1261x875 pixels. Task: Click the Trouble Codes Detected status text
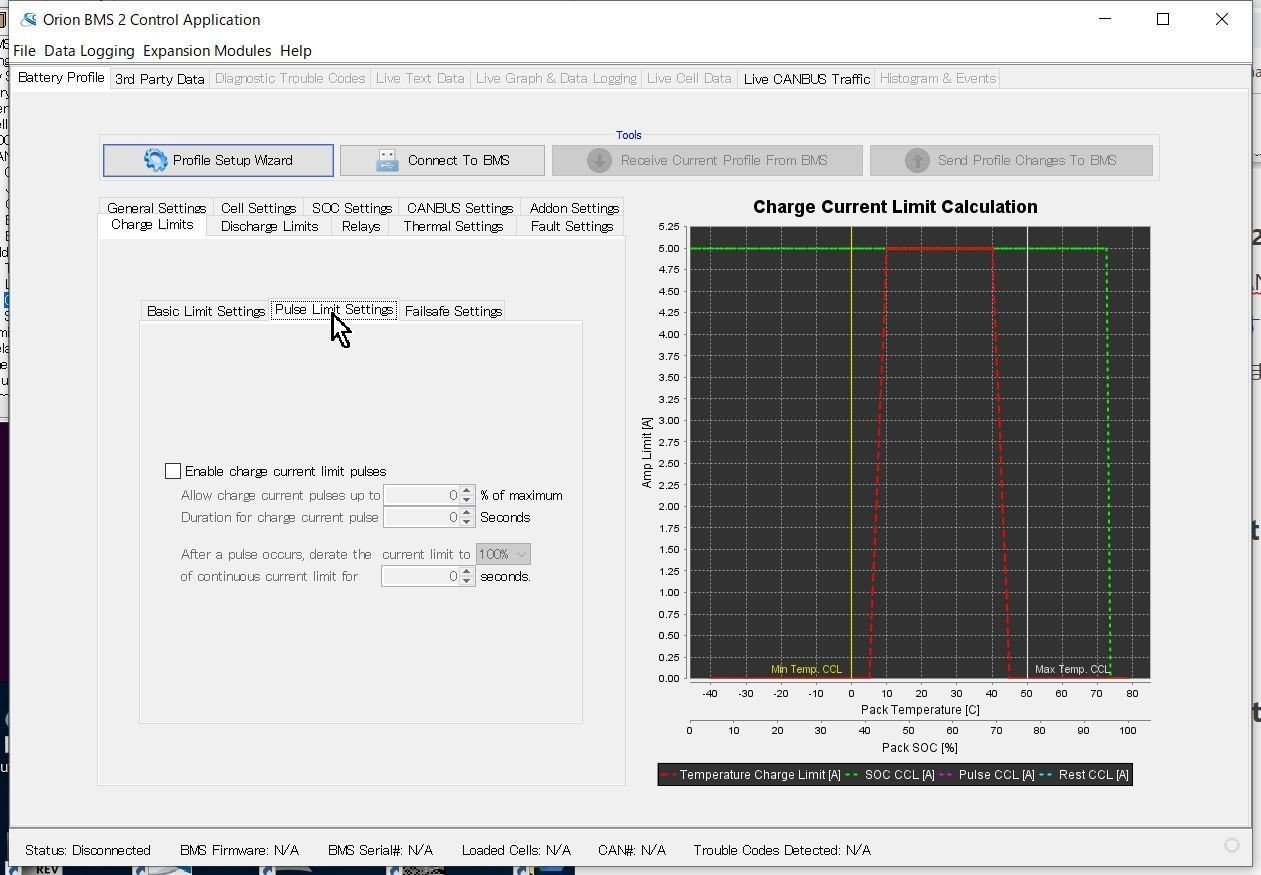[x=782, y=850]
